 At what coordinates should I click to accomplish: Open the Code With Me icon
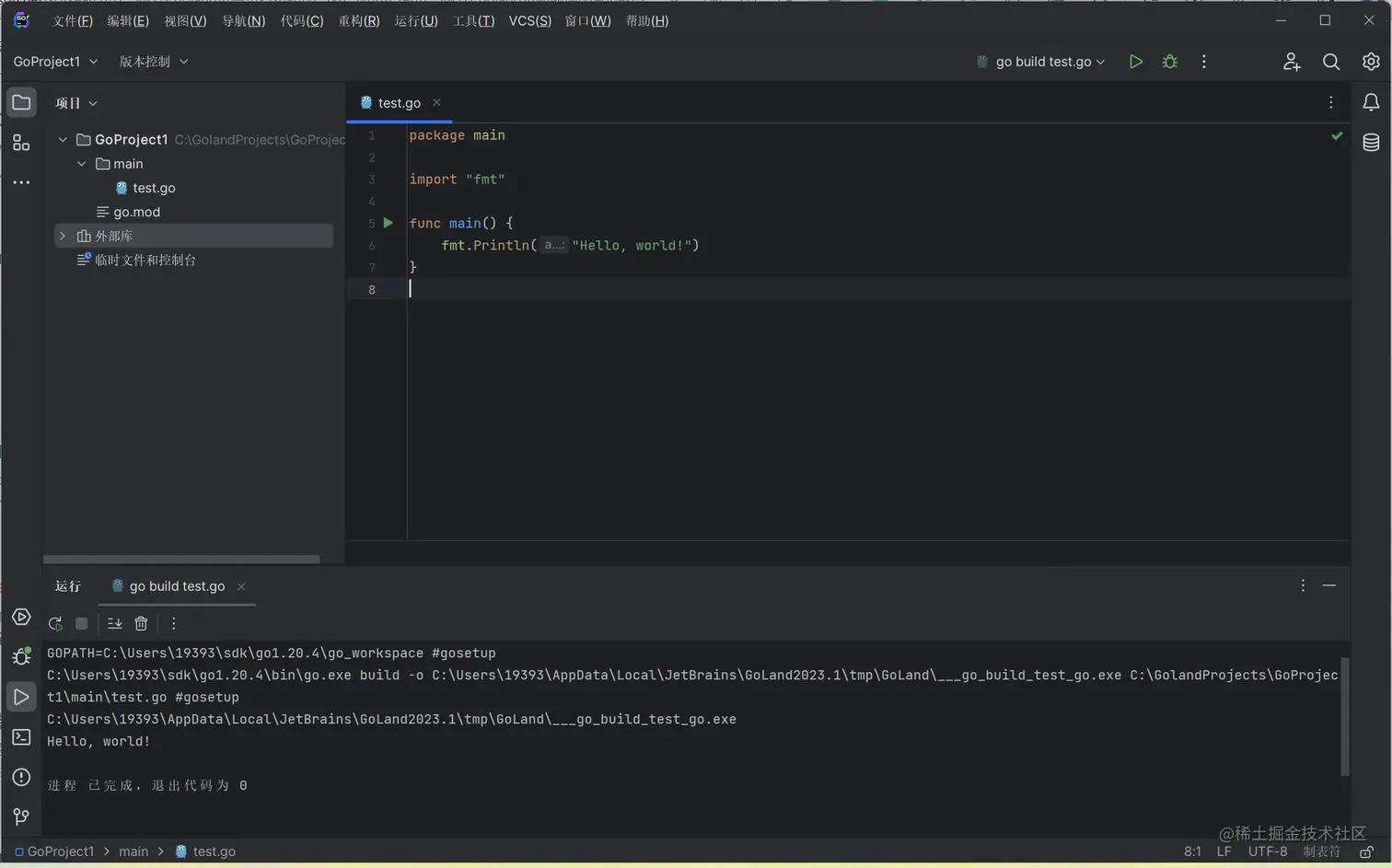pos(1292,62)
